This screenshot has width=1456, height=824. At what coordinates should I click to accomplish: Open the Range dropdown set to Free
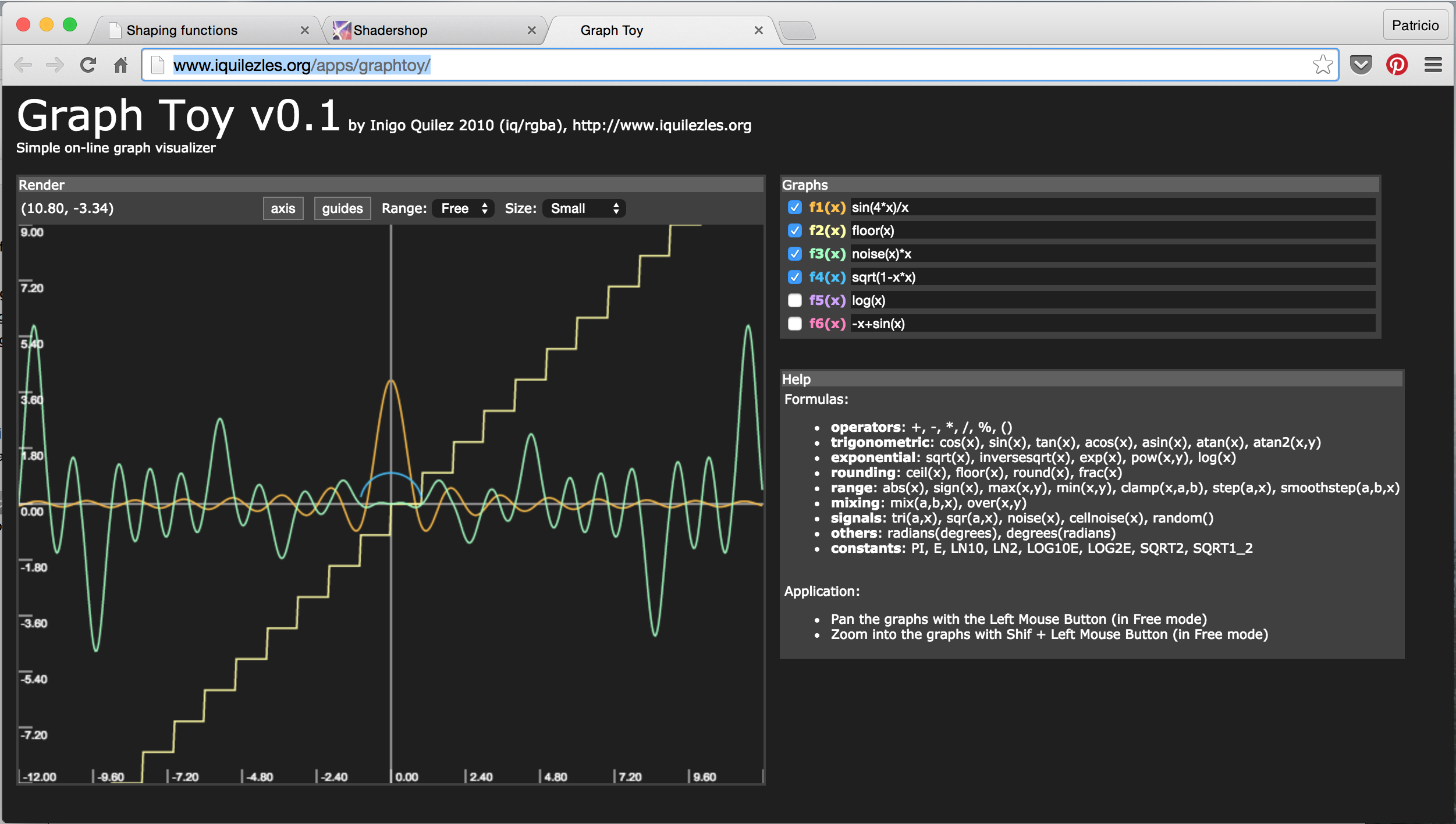[x=463, y=208]
